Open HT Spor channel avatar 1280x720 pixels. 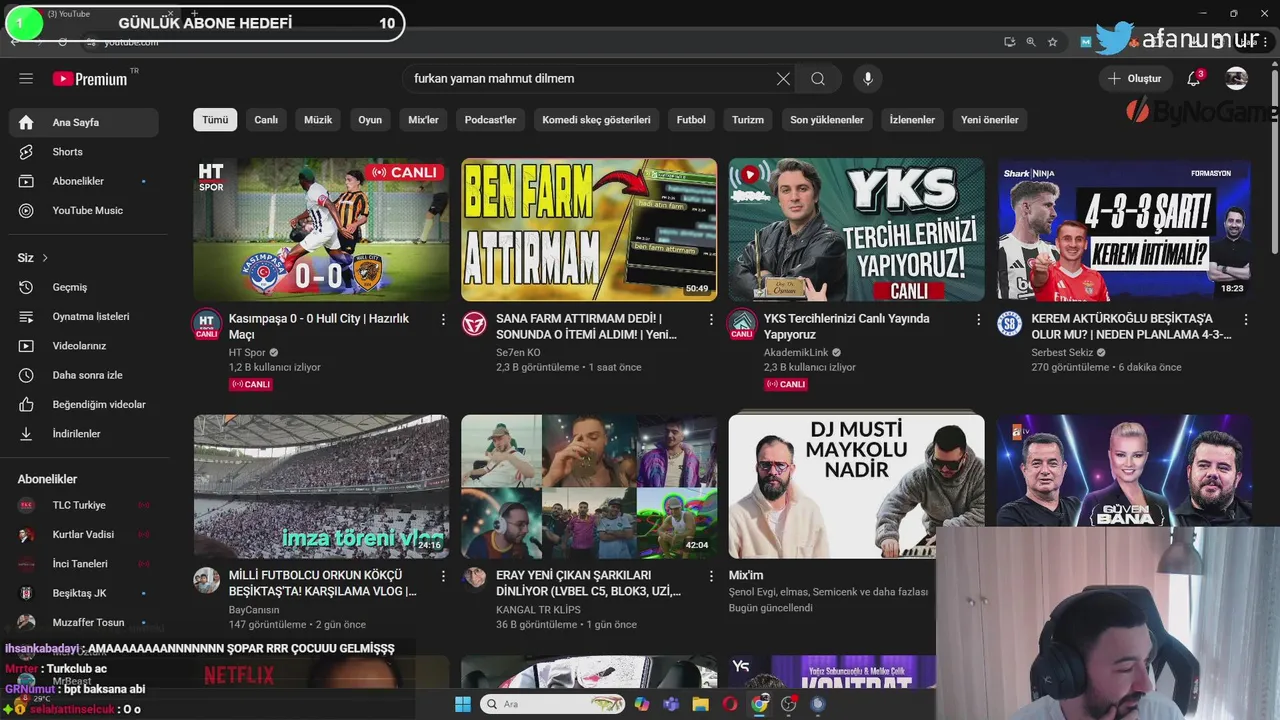point(206,324)
